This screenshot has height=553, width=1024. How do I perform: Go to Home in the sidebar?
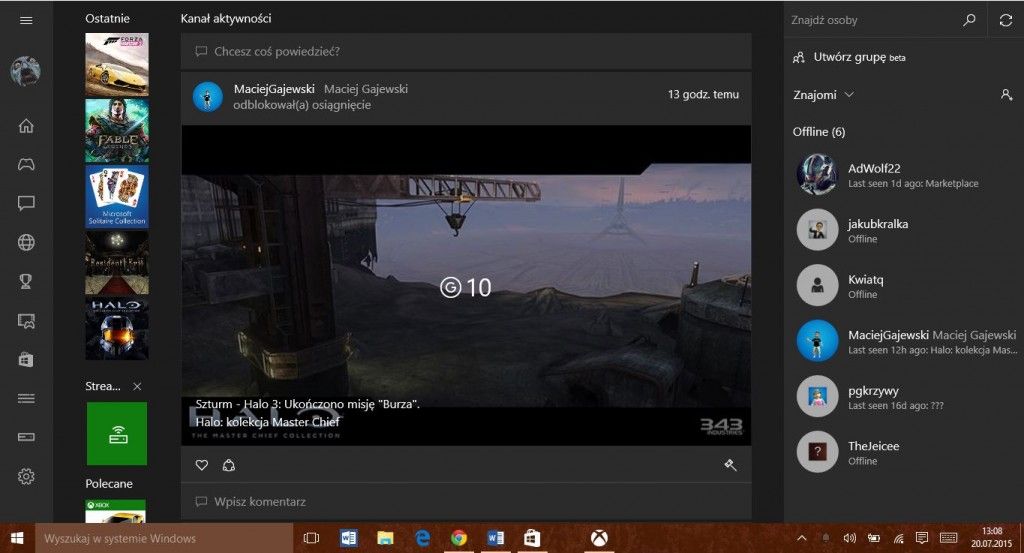coord(26,125)
